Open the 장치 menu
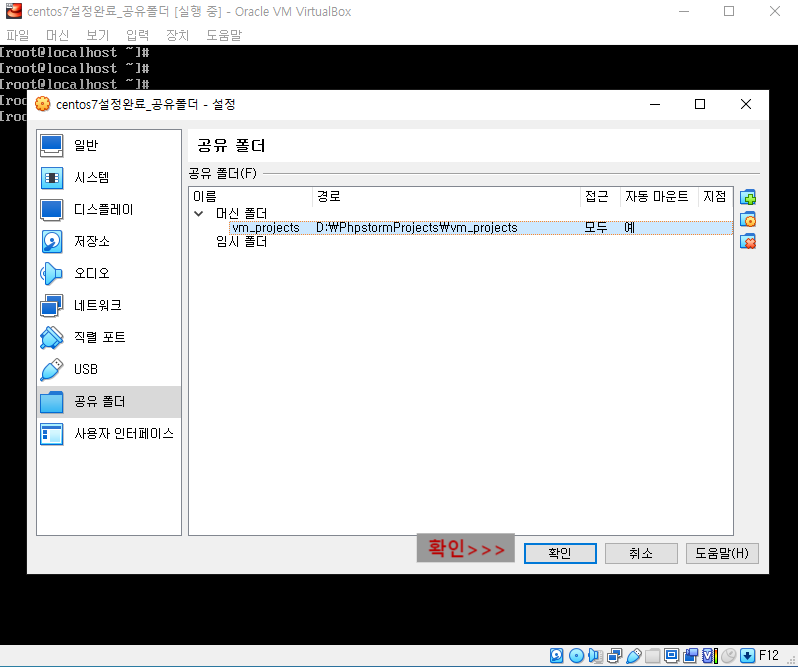The width and height of the screenshot is (798, 667). click(x=178, y=35)
